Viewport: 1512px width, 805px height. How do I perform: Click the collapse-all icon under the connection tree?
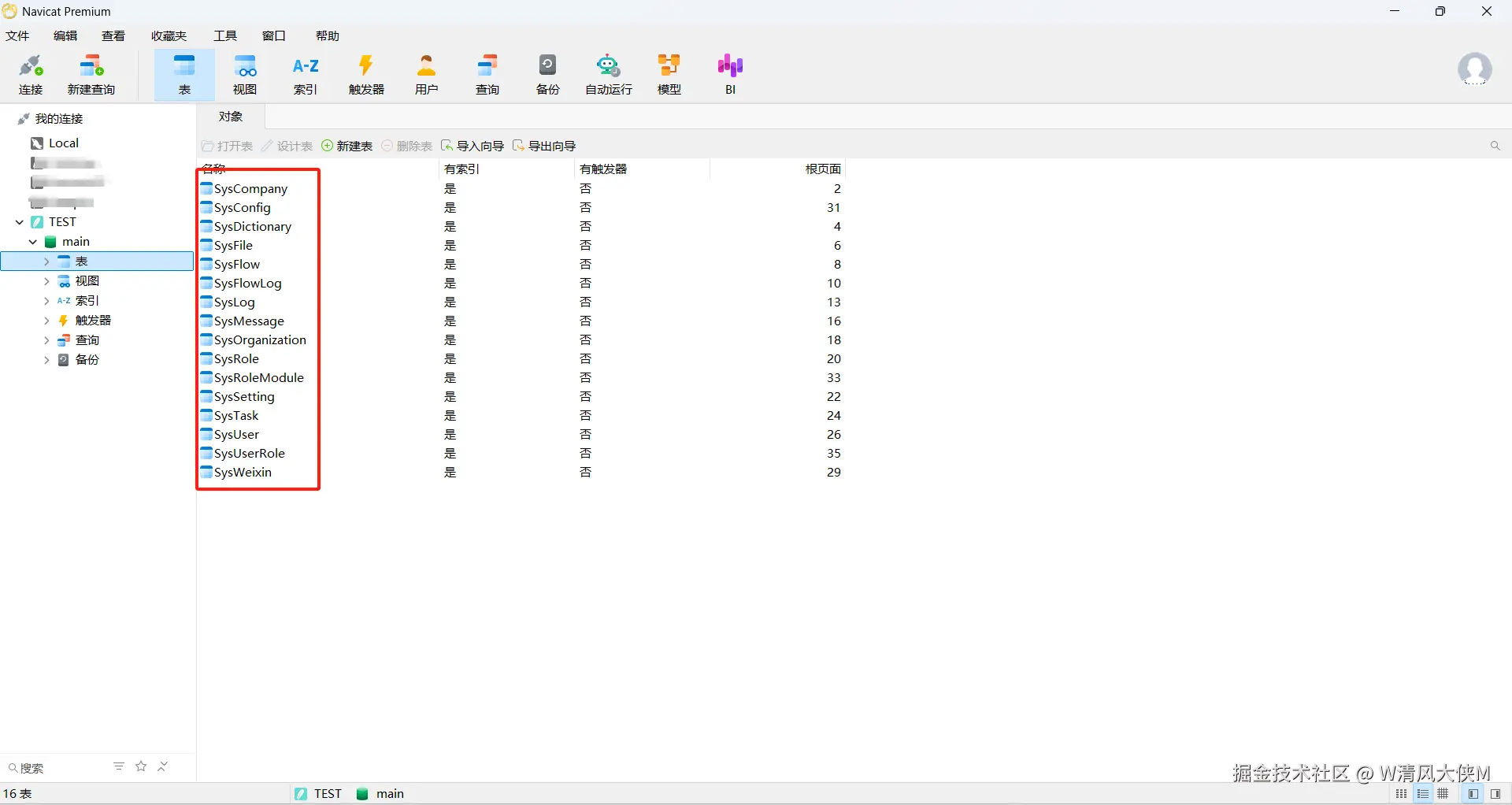tap(163, 766)
